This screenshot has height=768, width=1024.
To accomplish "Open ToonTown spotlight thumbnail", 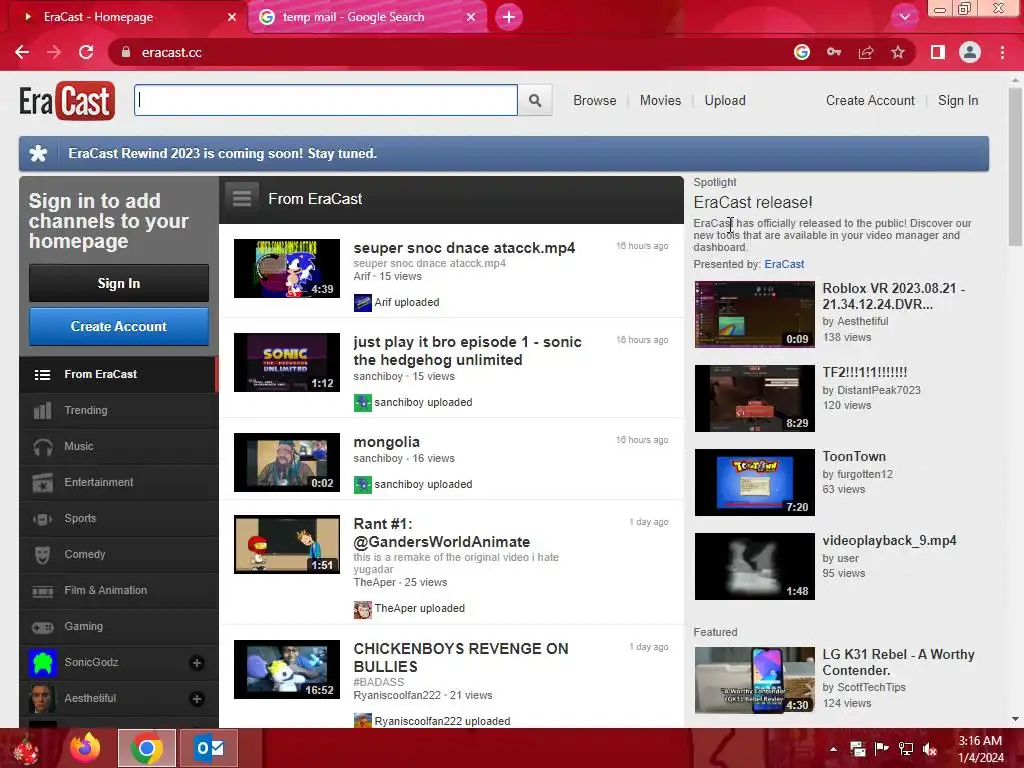I will (x=754, y=483).
